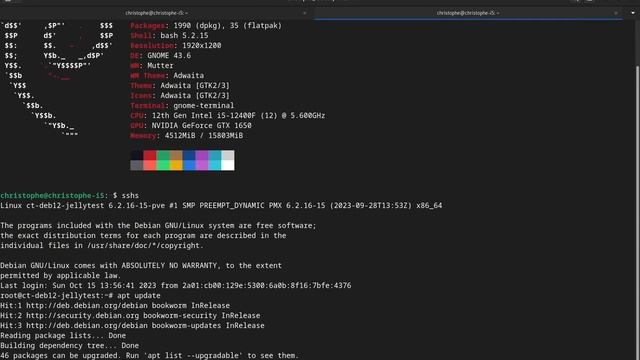Pick the dark purple neofetch color block
Image resolution: width=640 pixels, height=360 pixels.
tap(202, 155)
